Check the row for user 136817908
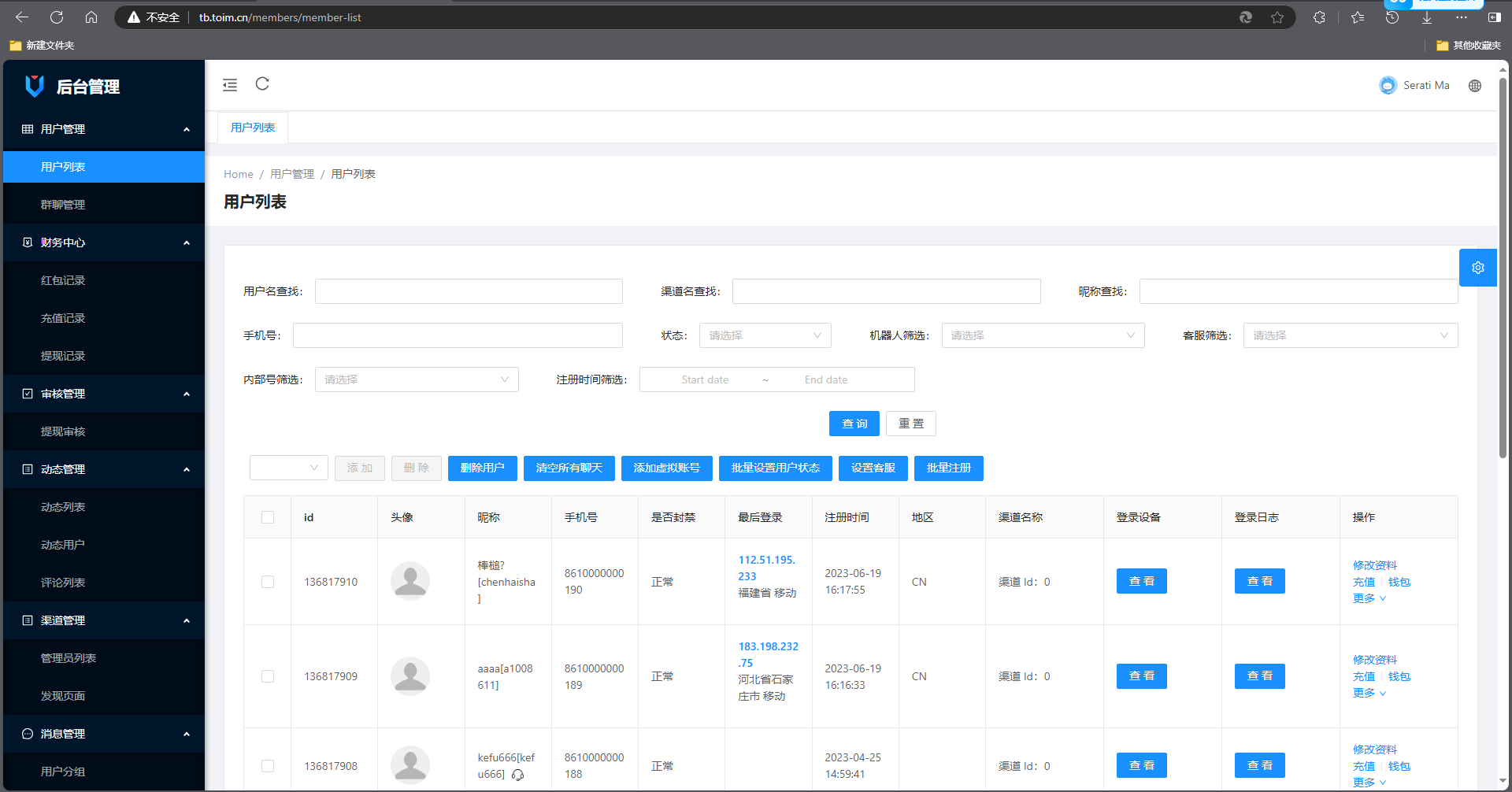1512x792 pixels. coord(268,766)
